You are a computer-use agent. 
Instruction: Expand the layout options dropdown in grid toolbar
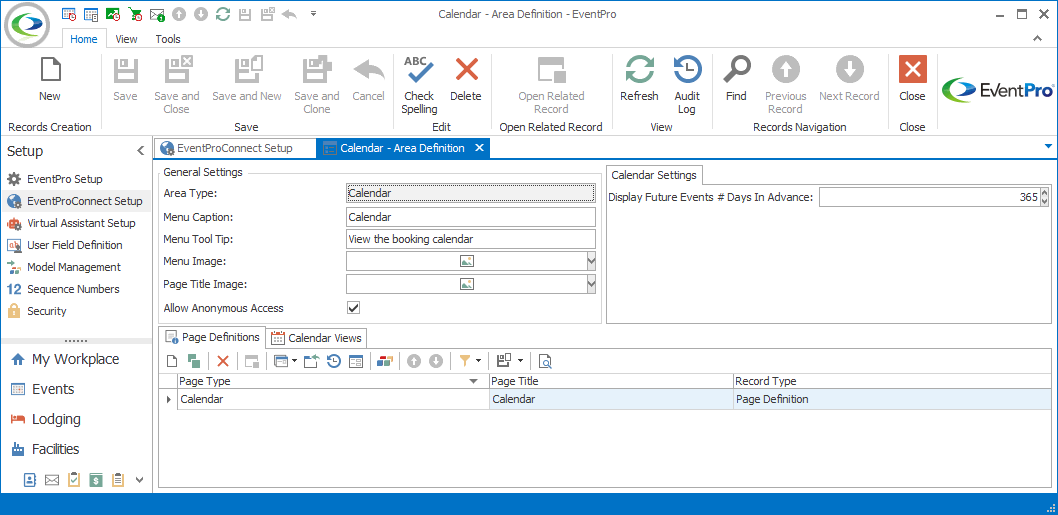coord(520,362)
